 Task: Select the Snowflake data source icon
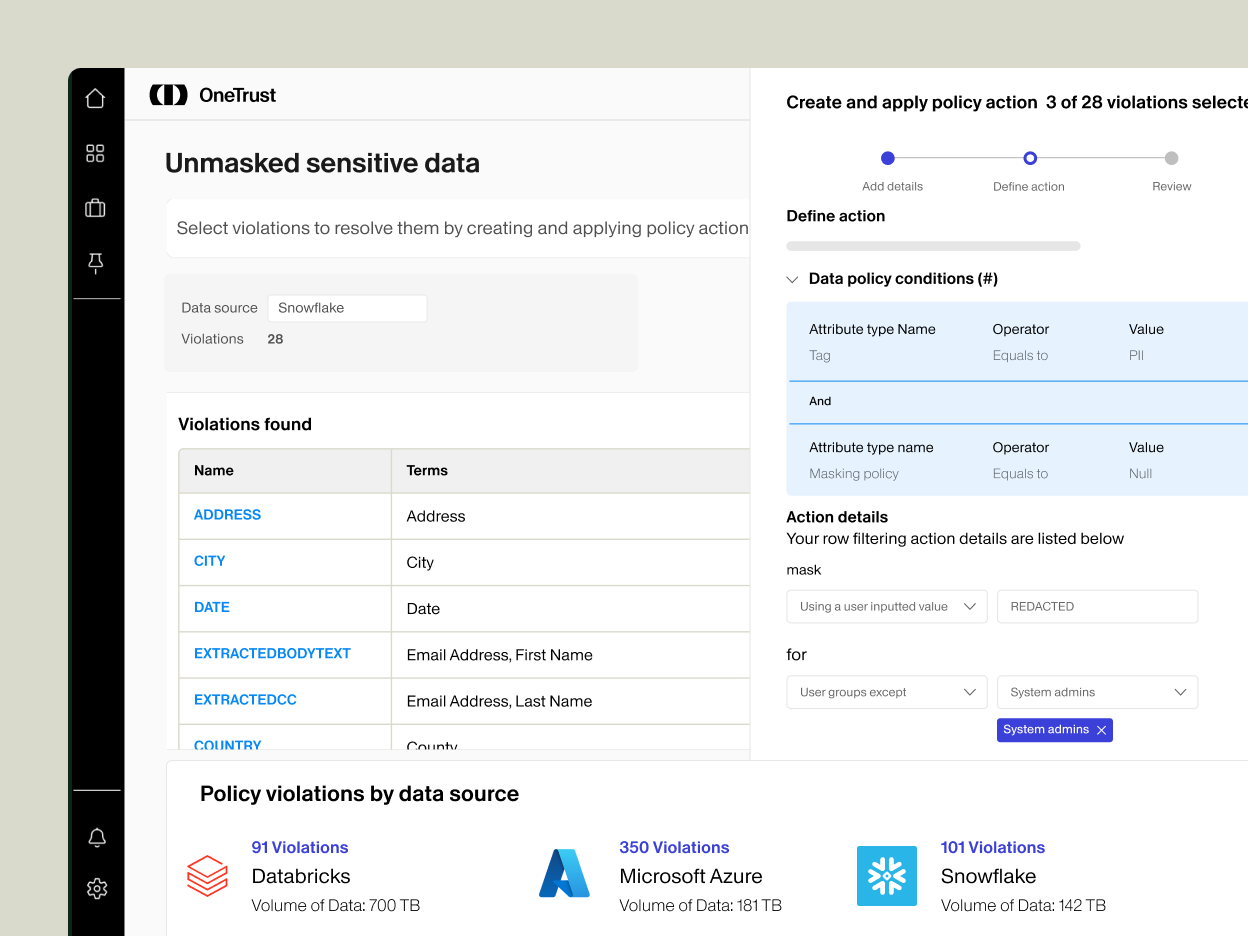pos(887,875)
